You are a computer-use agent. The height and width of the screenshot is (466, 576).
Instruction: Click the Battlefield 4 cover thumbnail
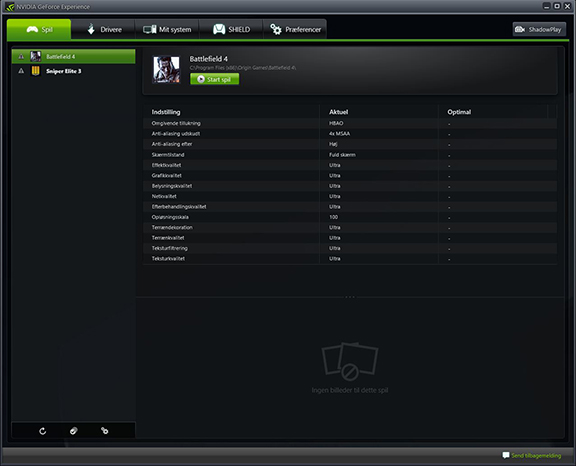pyautogui.click(x=166, y=69)
